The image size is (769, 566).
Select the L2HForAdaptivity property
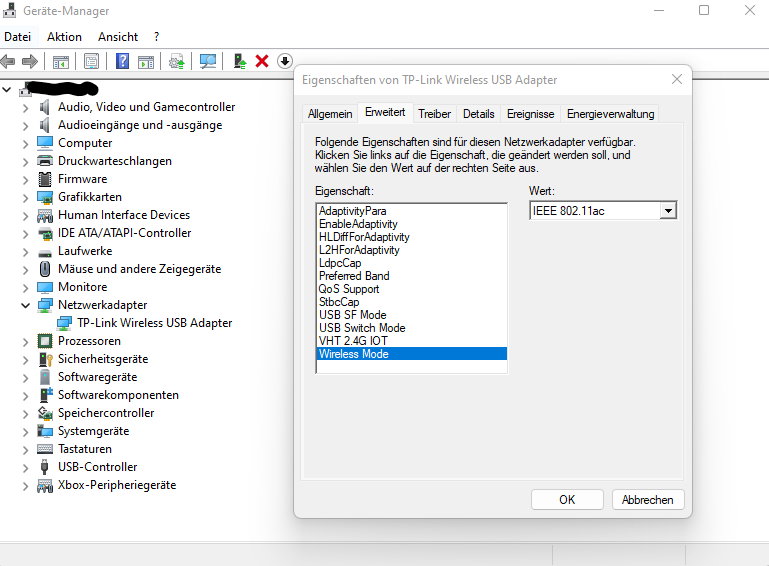click(411, 250)
